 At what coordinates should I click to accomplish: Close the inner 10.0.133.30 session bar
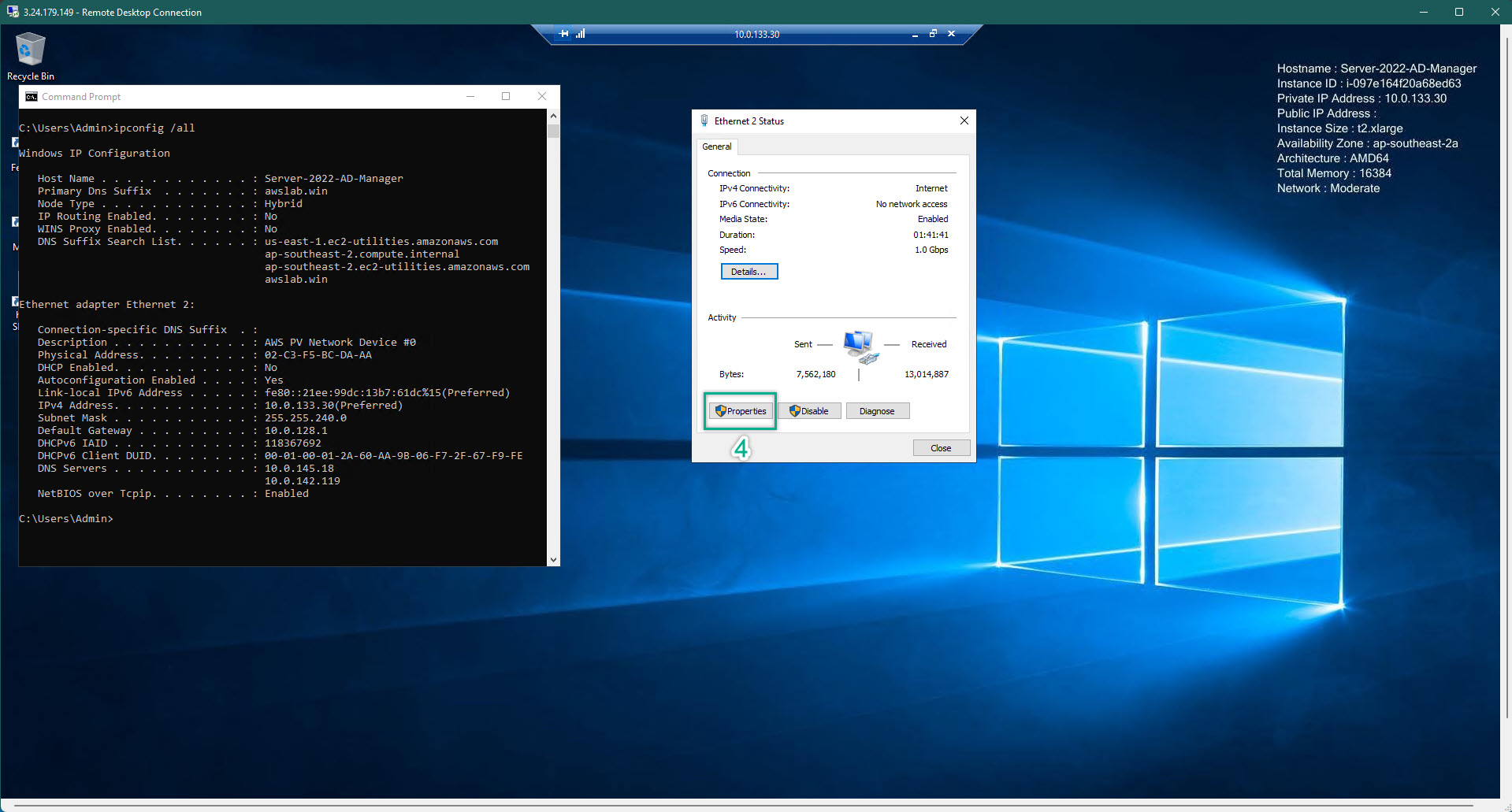(951, 34)
